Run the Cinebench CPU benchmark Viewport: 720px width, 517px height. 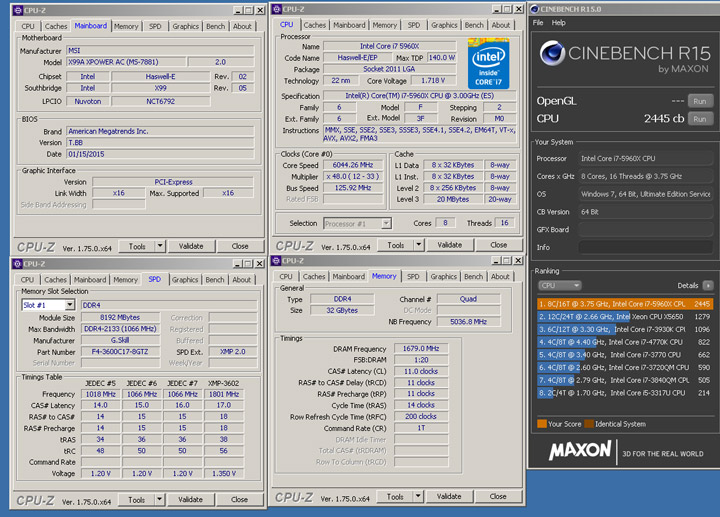point(700,119)
